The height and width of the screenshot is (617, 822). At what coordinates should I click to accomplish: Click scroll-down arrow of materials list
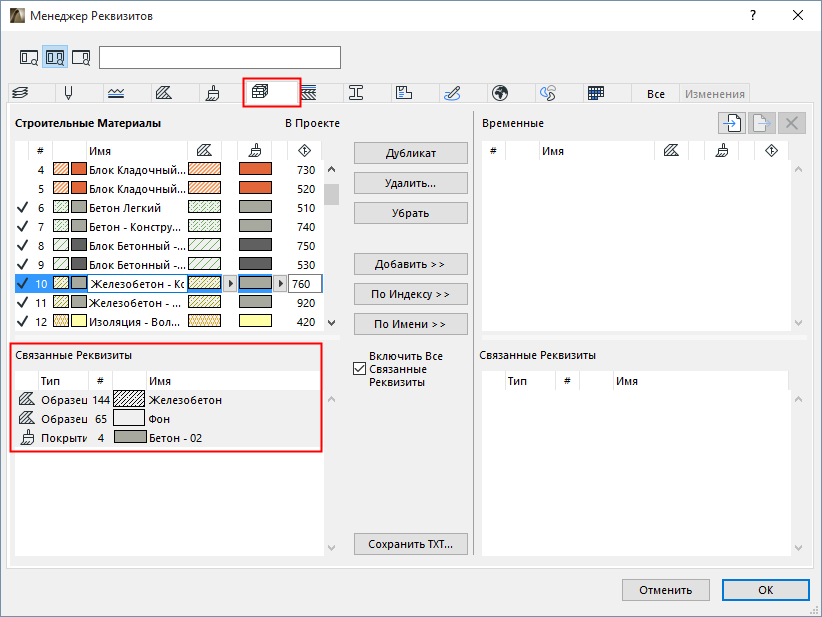point(331,323)
